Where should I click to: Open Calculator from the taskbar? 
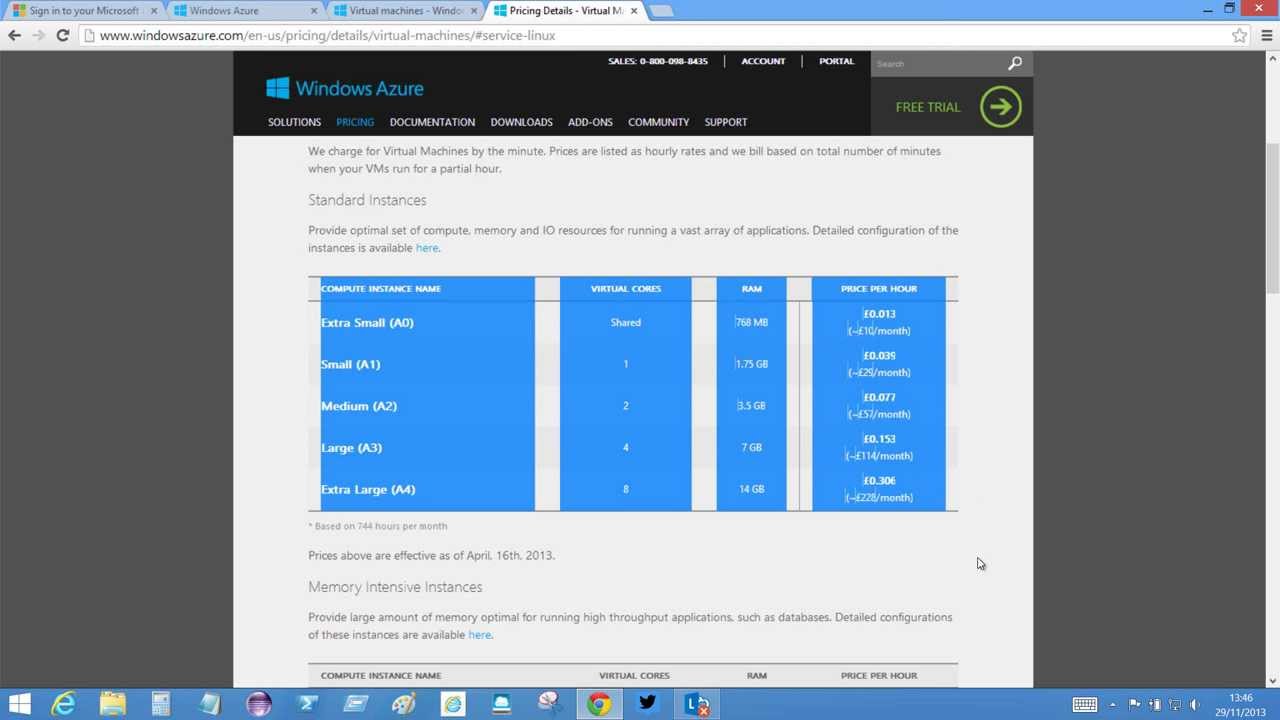tap(161, 704)
